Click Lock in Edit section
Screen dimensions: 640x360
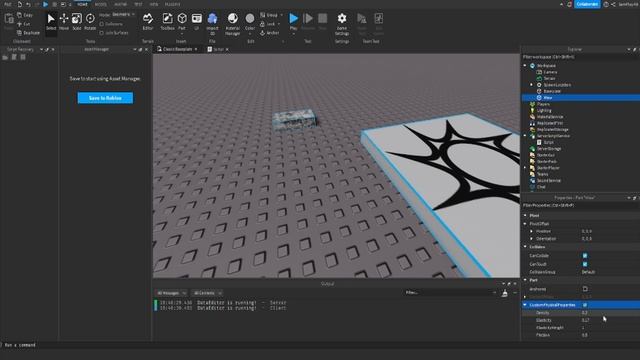pyautogui.click(x=270, y=24)
